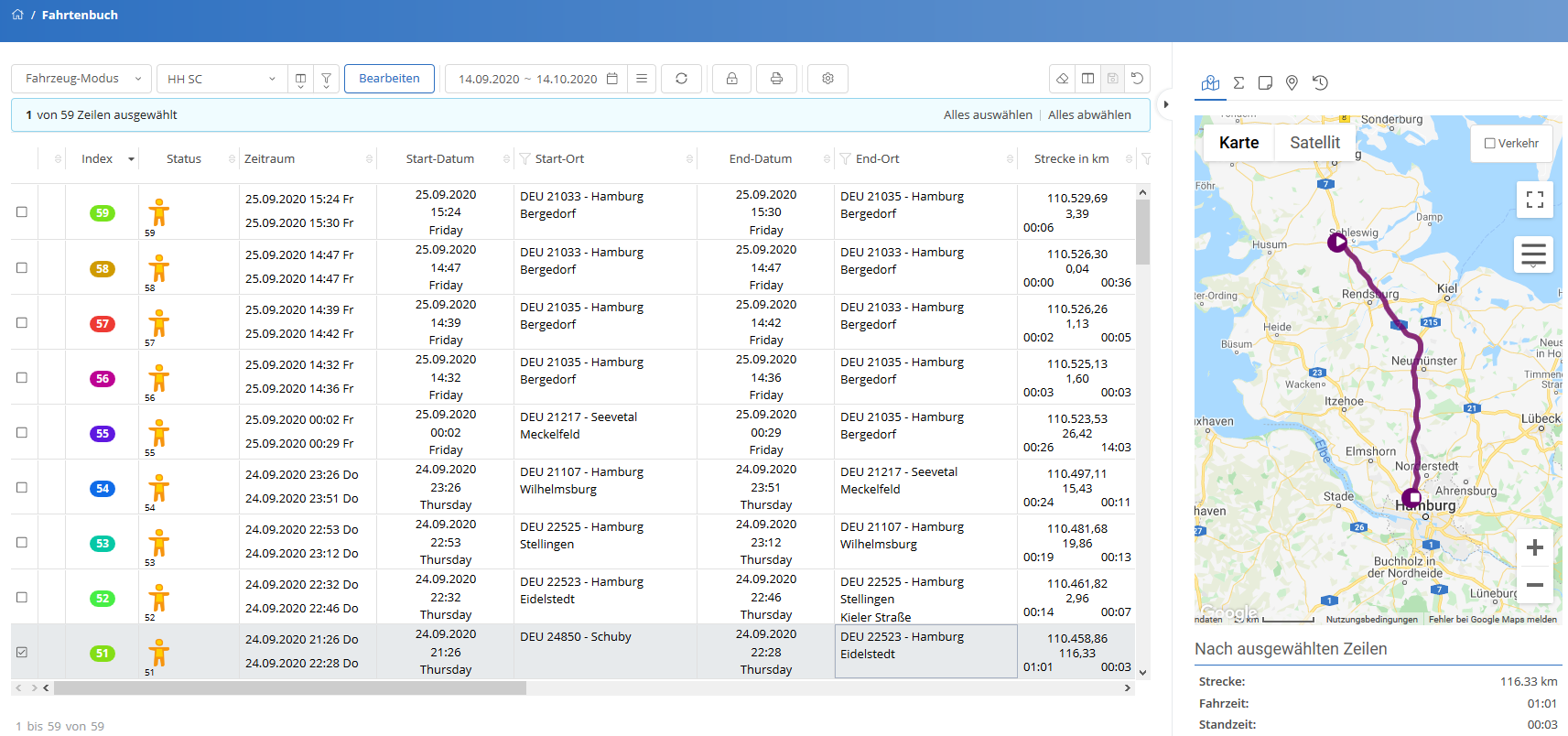Expand the HH SC vehicle dropdown

point(221,79)
